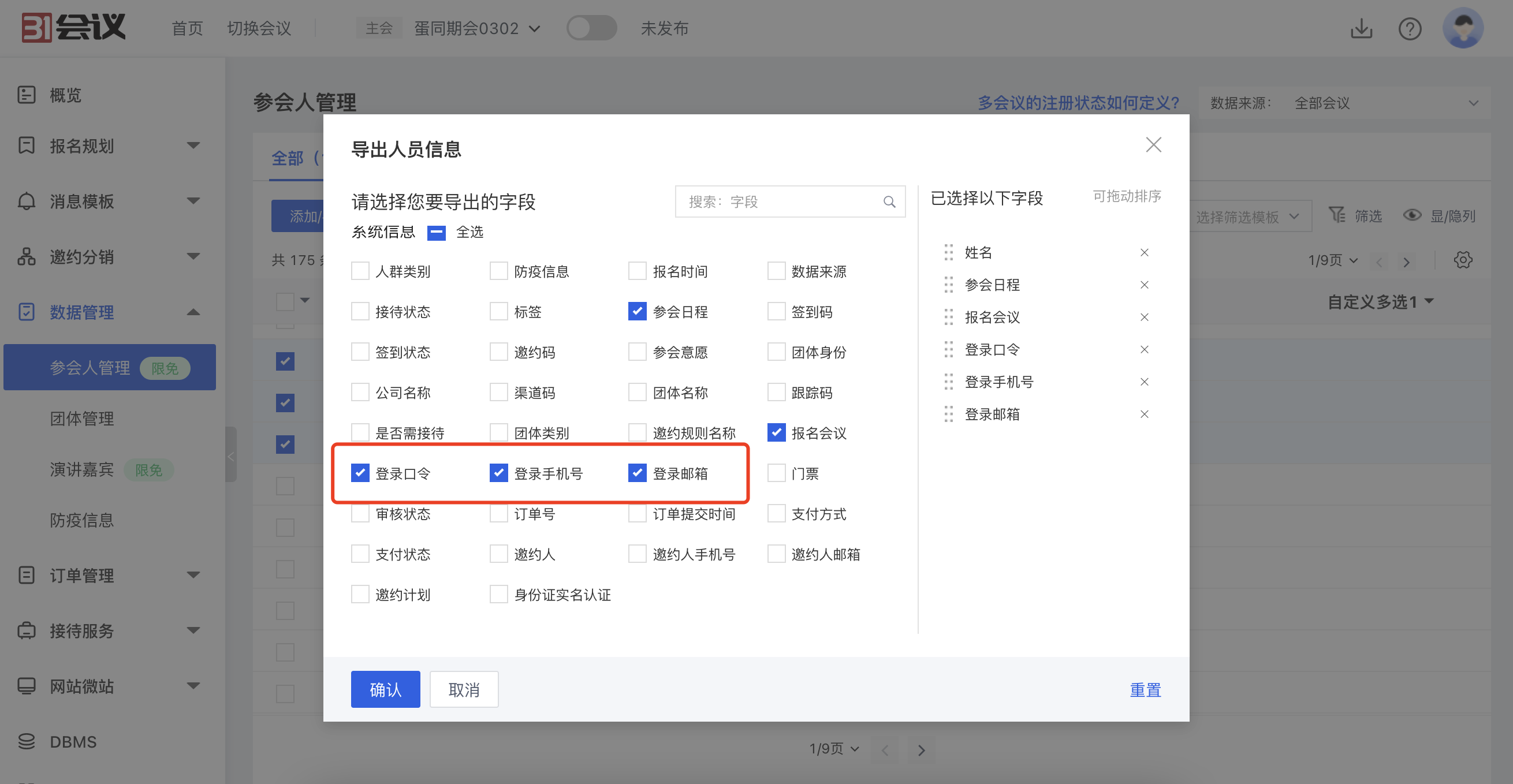Remove 参会日程 from selected fields
The height and width of the screenshot is (784, 1513).
pos(1144,285)
